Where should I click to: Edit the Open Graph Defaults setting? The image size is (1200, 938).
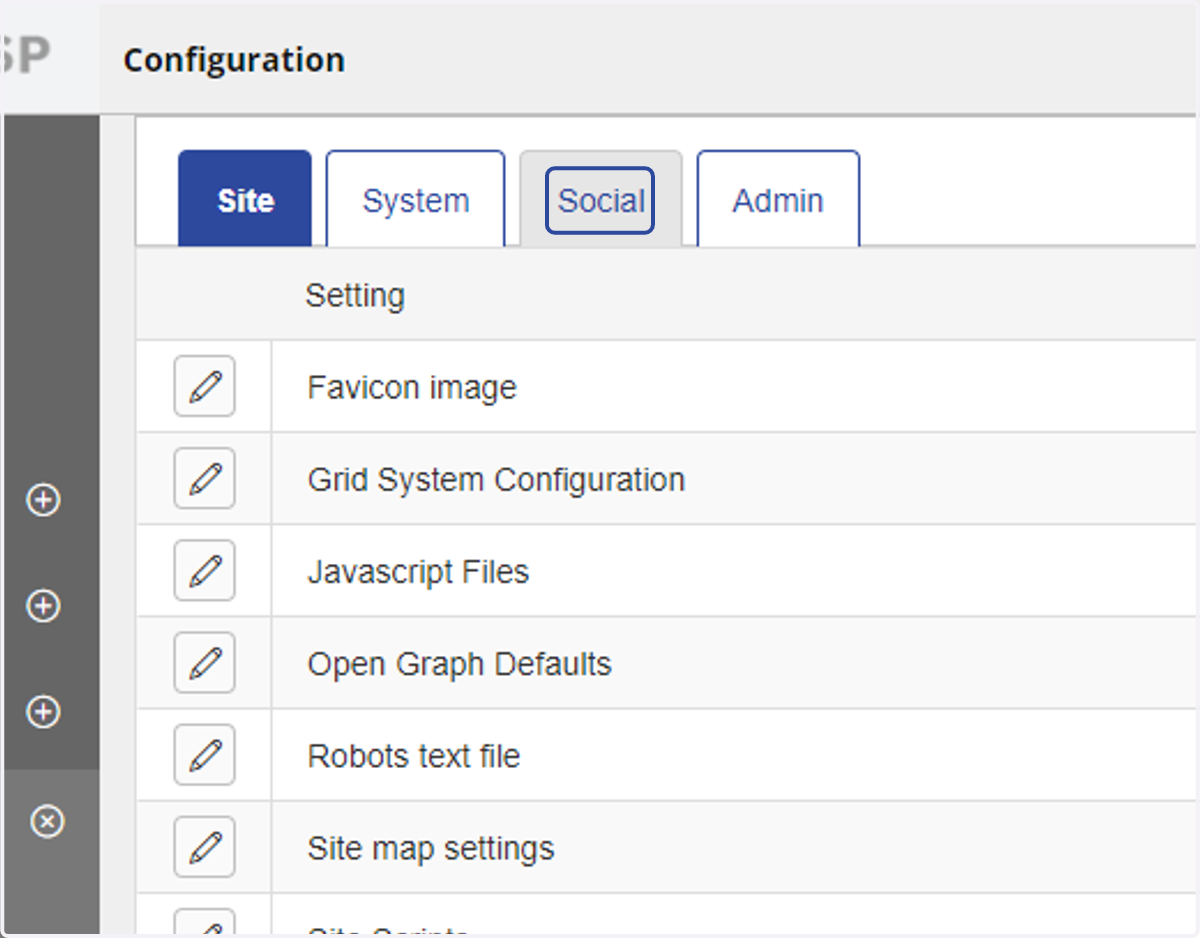pos(205,662)
